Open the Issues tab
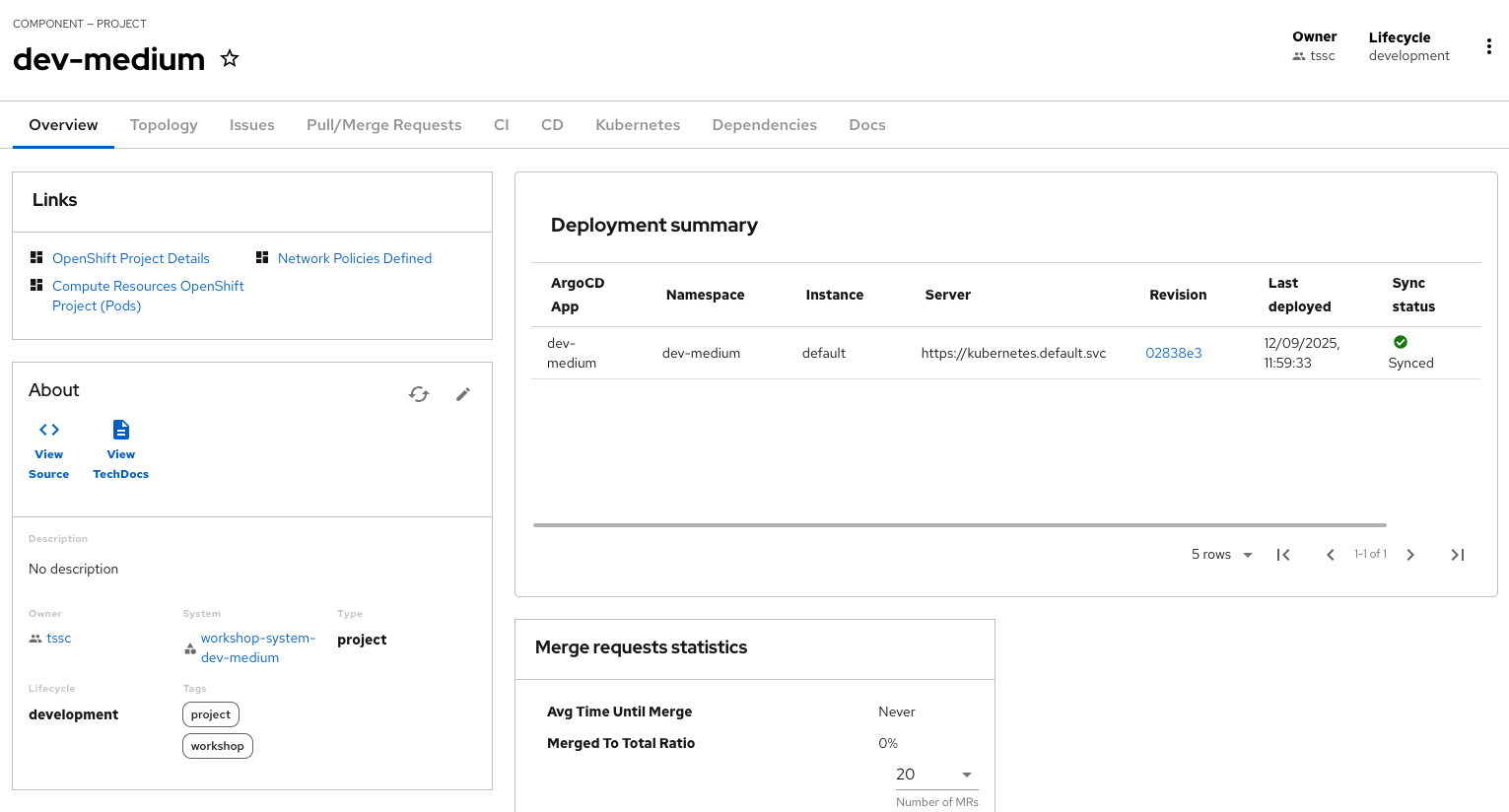 coord(252,125)
